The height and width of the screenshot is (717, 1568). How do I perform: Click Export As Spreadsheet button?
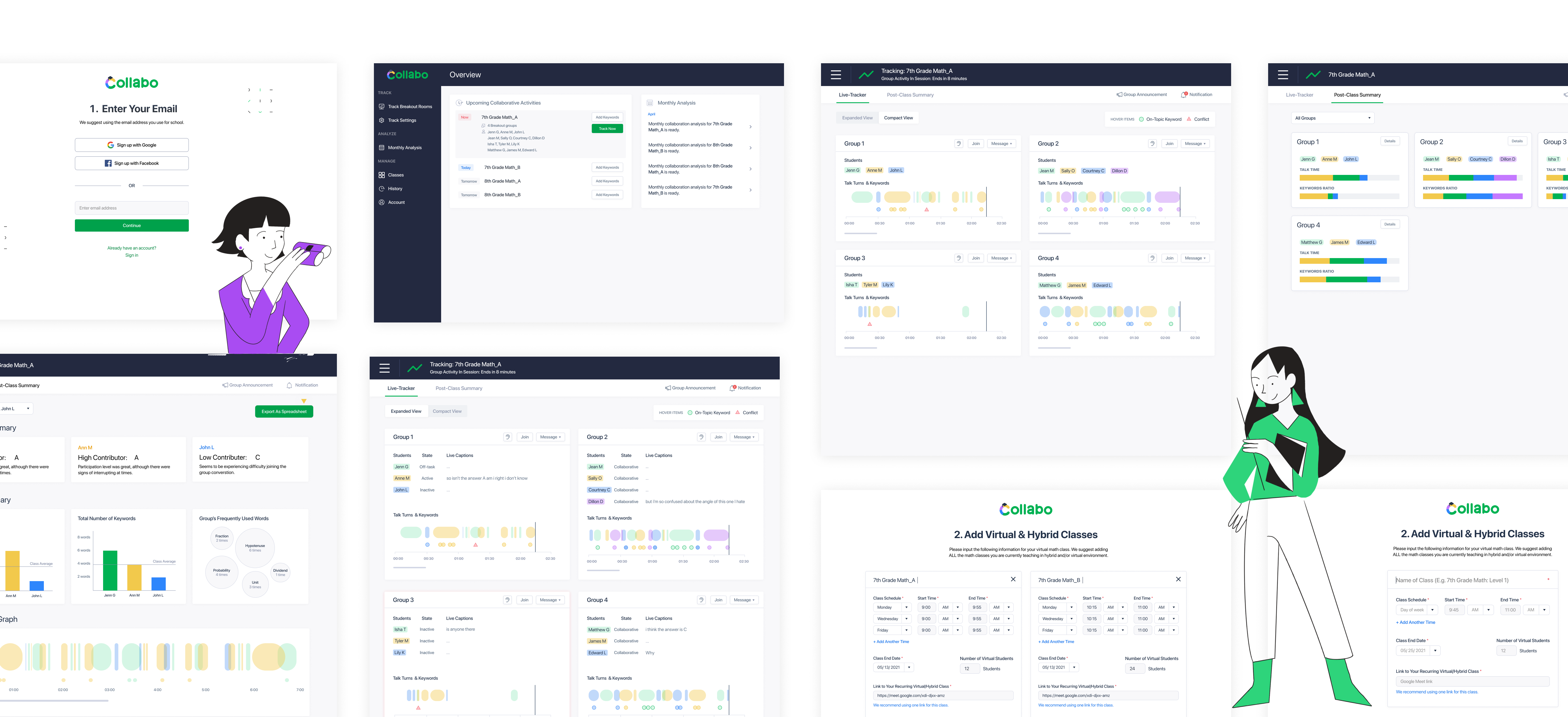click(284, 411)
